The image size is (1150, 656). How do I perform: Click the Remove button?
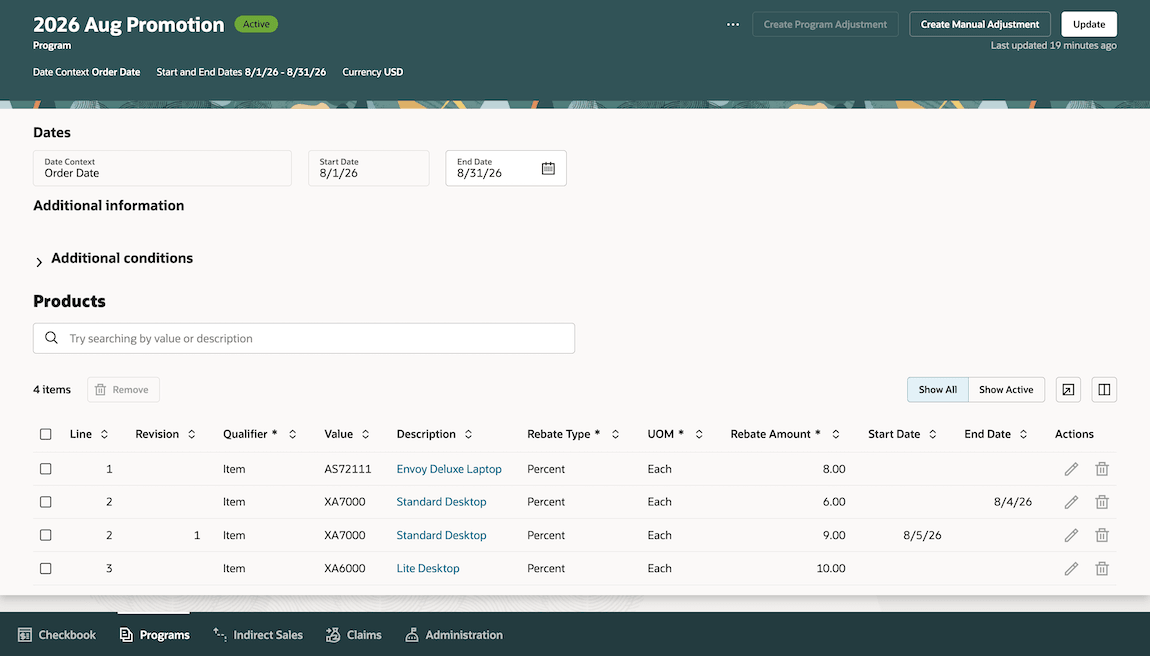[x=123, y=390]
